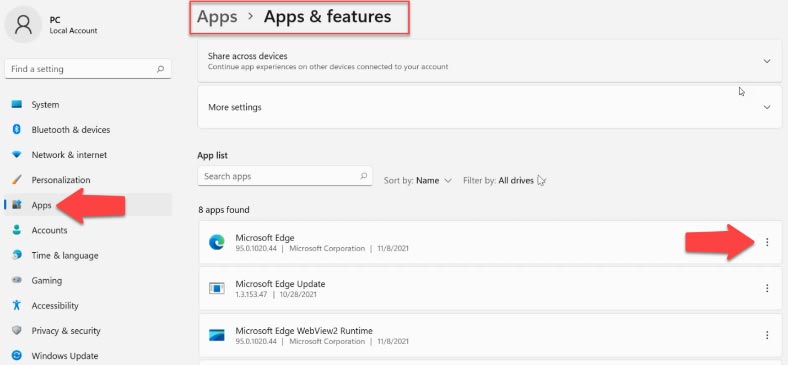
Task: Open Personalization settings
Action: tap(61, 180)
